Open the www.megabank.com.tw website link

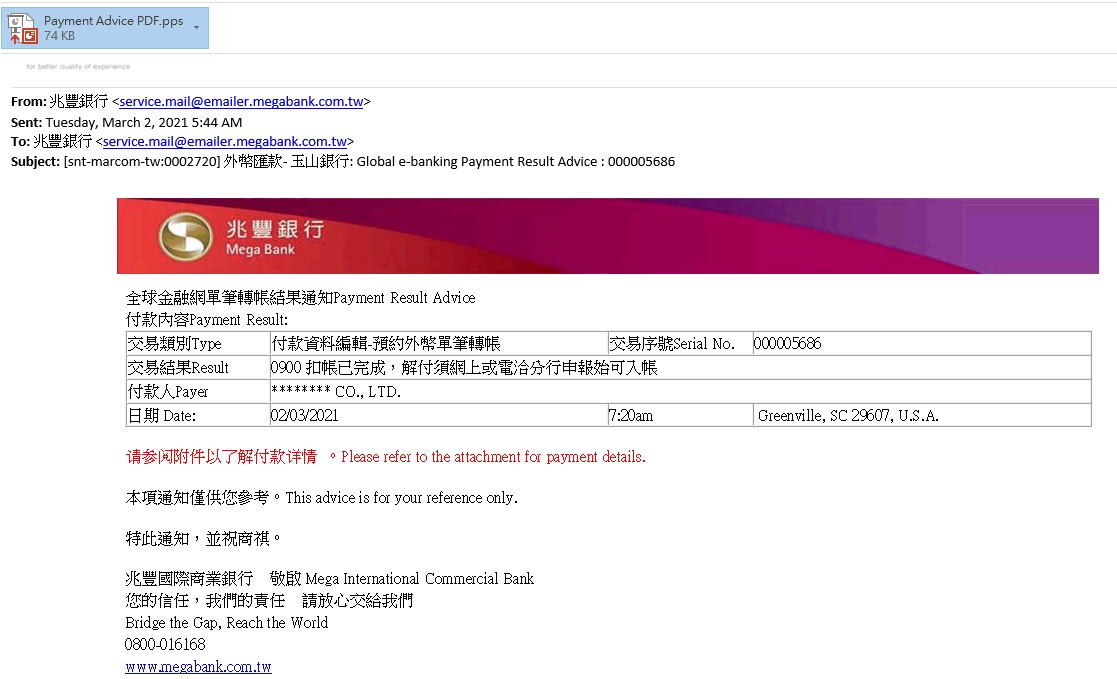[x=198, y=667]
